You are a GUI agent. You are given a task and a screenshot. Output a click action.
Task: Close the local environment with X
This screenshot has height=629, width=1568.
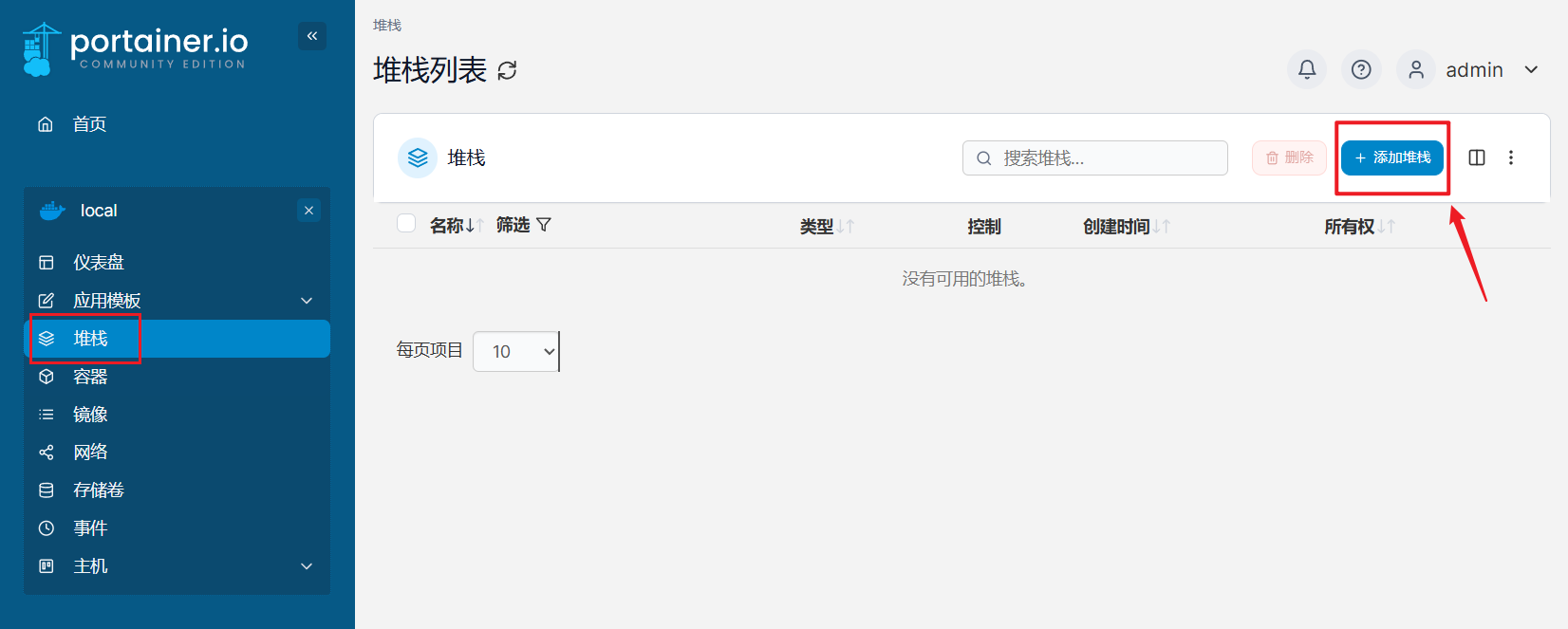tap(308, 211)
